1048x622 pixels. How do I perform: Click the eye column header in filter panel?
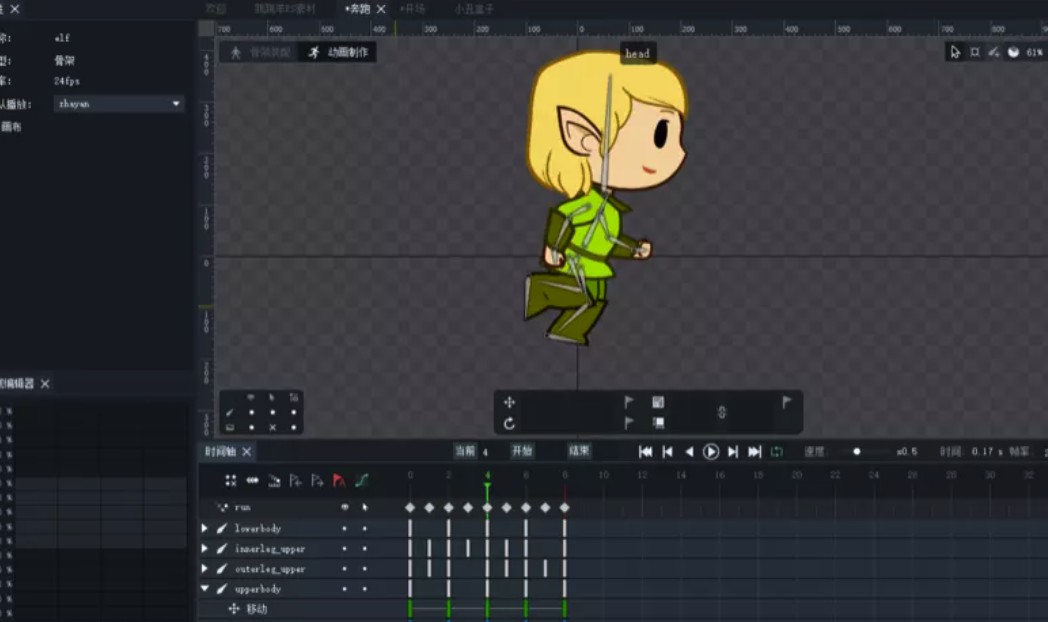click(x=251, y=398)
